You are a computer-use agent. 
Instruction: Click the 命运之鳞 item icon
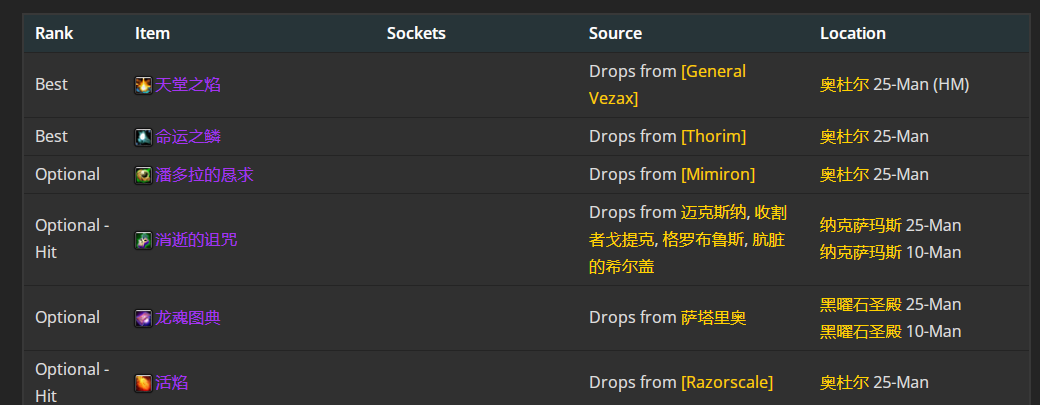coord(143,137)
